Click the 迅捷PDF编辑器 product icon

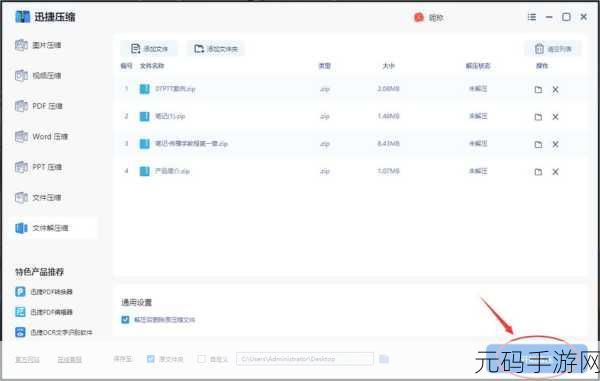(x=20, y=312)
